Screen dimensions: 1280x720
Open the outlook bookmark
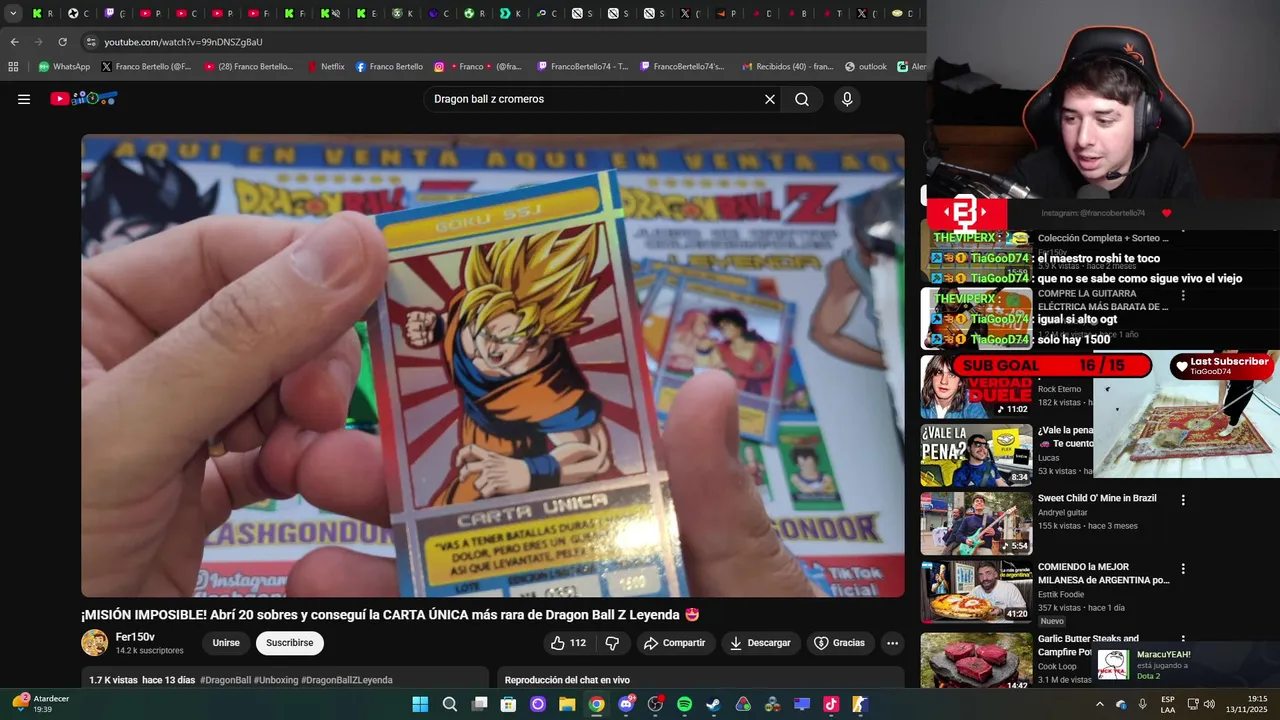point(866,67)
